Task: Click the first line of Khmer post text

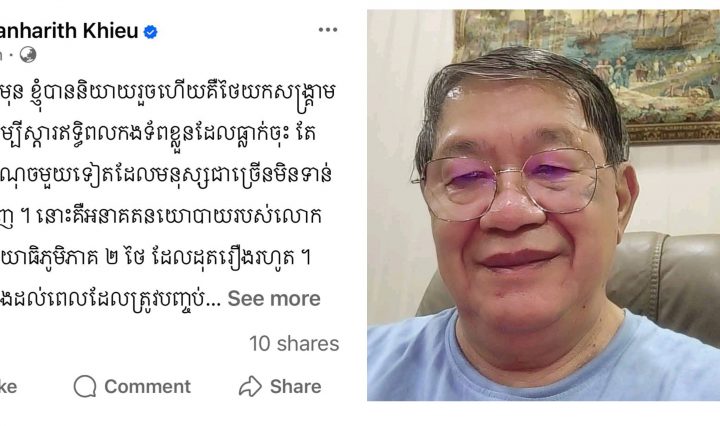Action: [168, 94]
